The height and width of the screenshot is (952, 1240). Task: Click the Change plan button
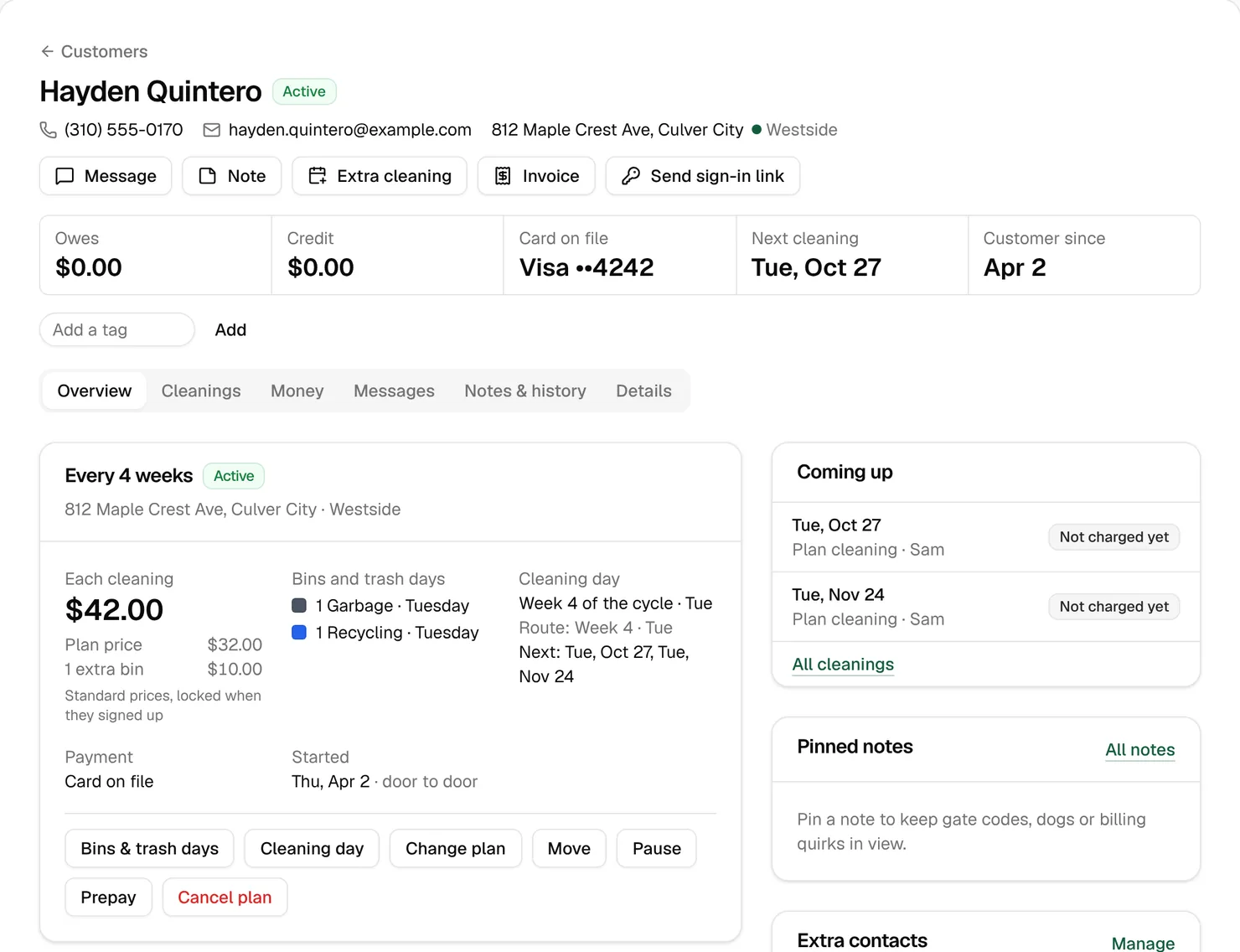coord(456,849)
